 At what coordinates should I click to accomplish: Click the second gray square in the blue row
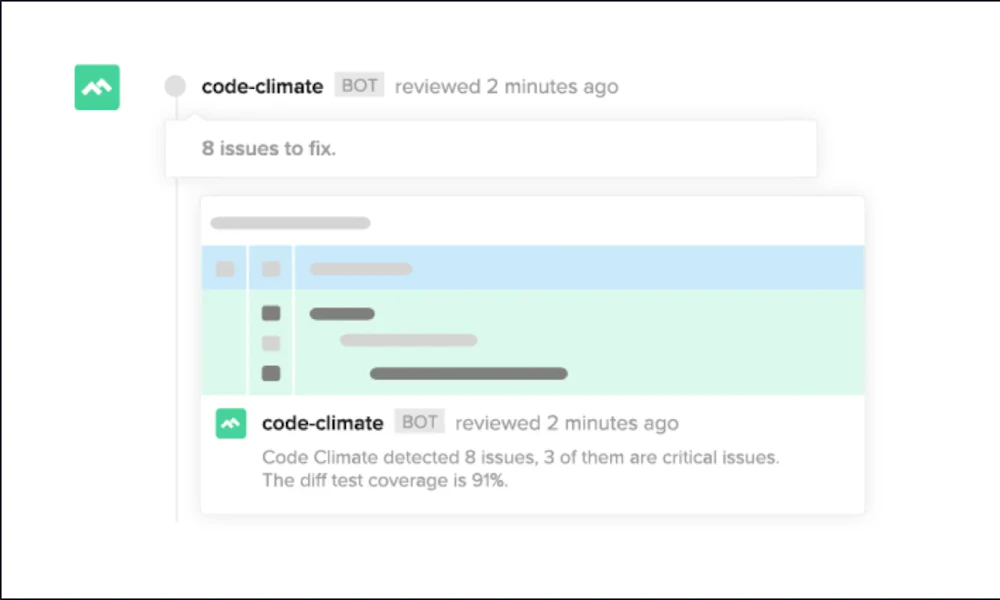(271, 269)
